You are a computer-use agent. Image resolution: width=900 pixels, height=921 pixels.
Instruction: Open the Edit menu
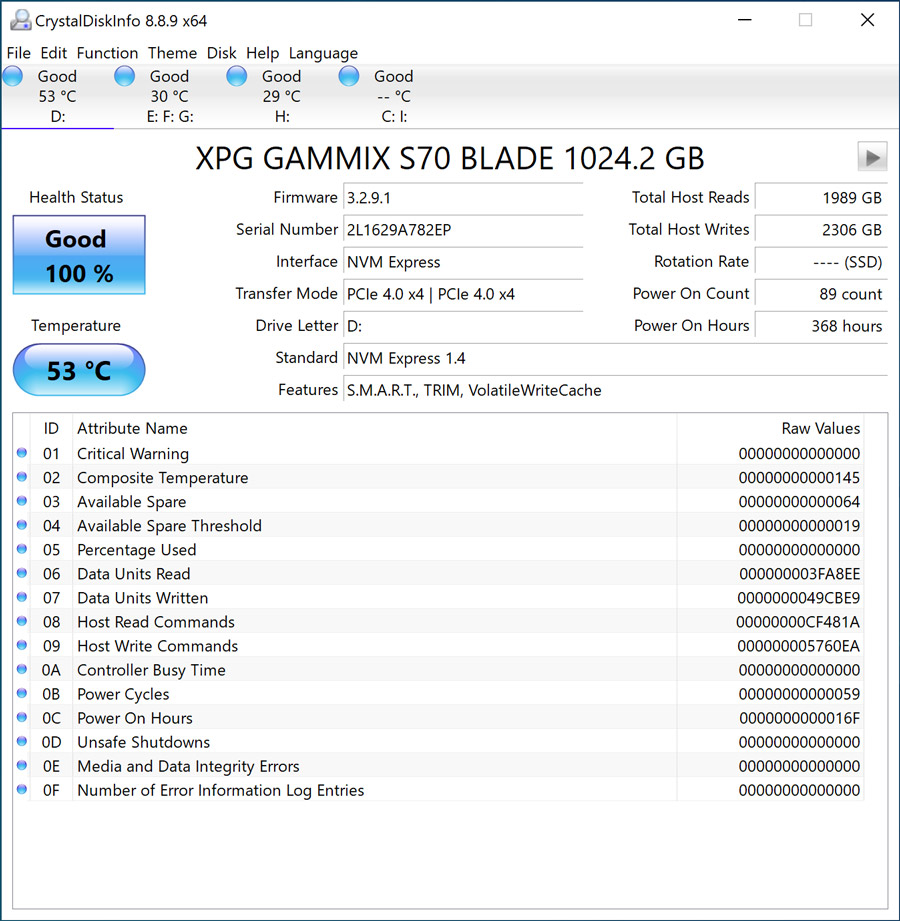(x=53, y=53)
